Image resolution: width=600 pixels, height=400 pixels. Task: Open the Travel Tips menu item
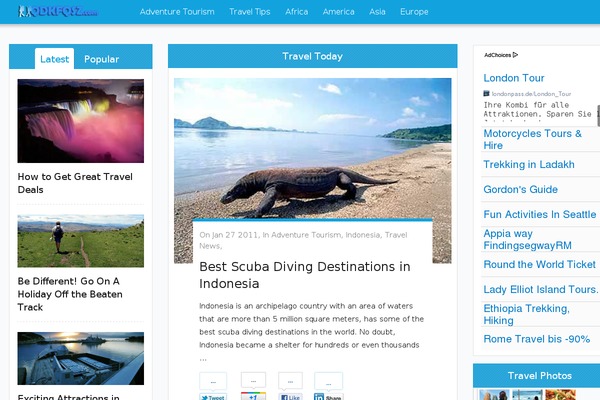coord(249,12)
